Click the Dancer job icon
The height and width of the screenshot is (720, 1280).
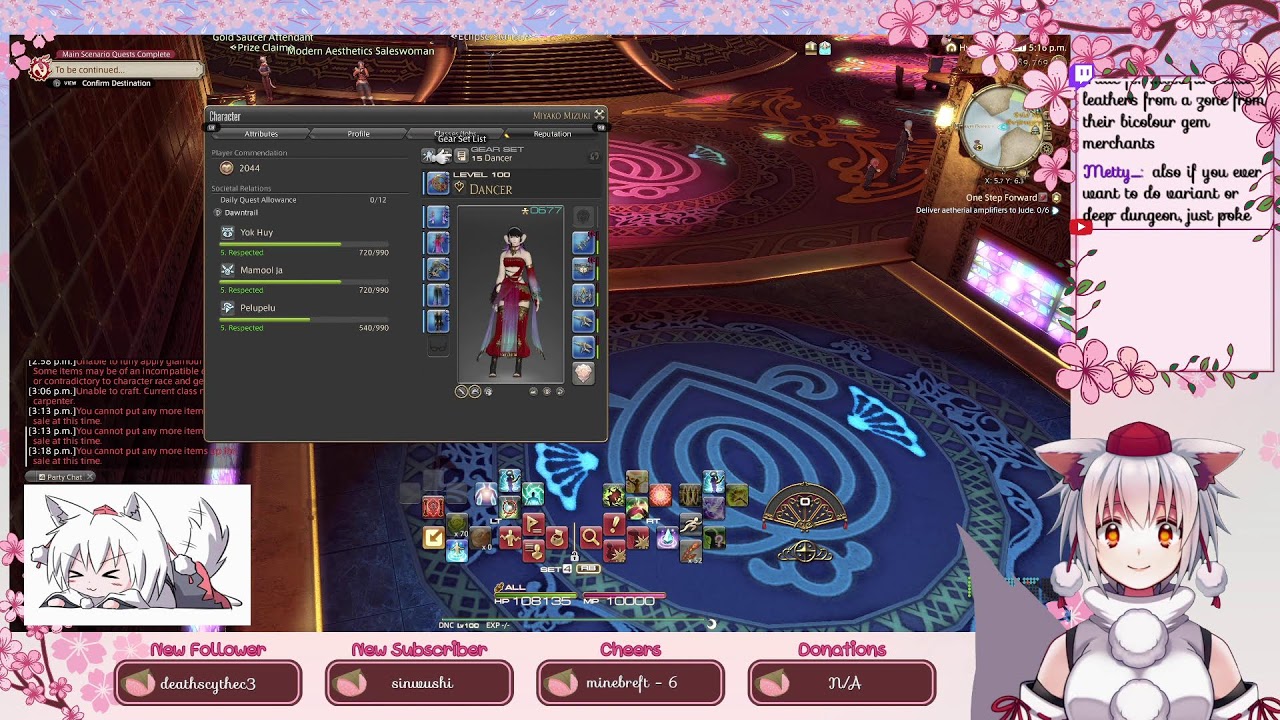point(459,187)
